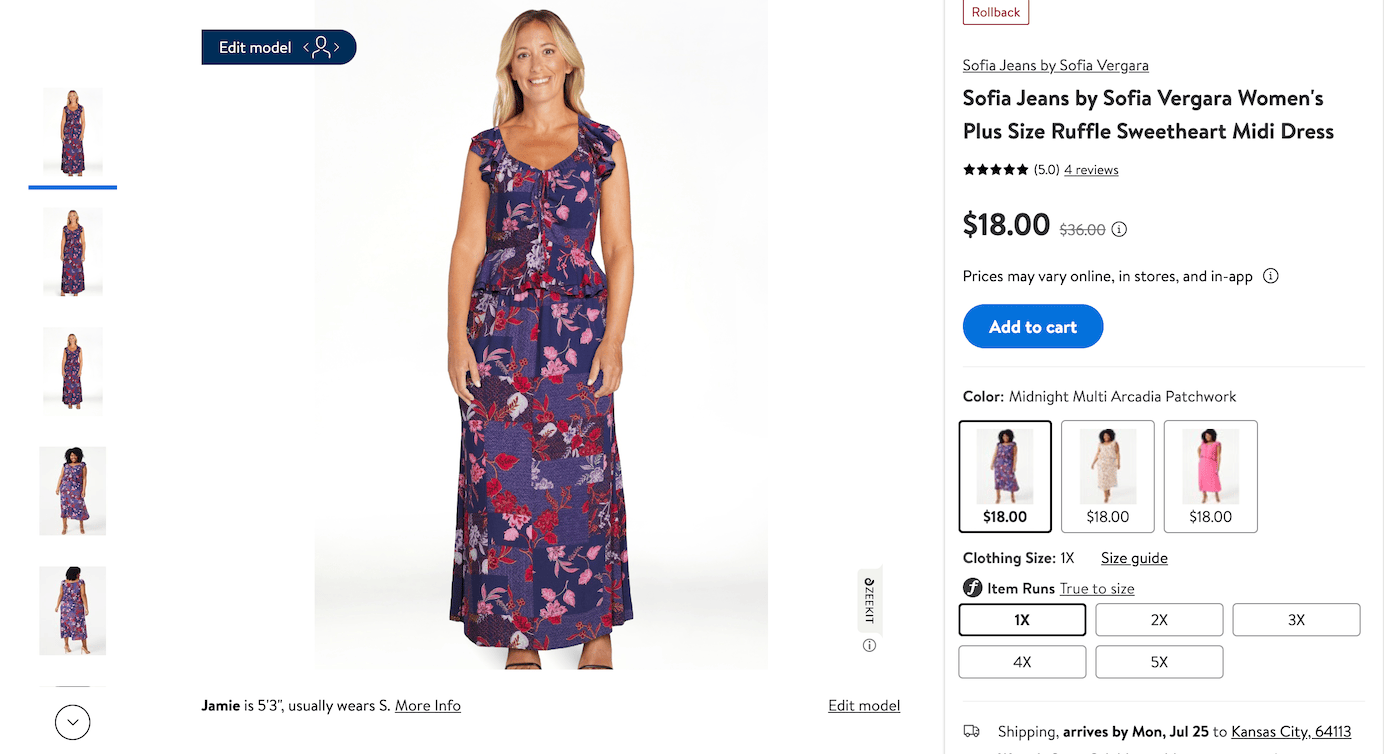Click the info icon beside the $36.00 price
The height and width of the screenshot is (754, 1384).
click(x=1119, y=229)
